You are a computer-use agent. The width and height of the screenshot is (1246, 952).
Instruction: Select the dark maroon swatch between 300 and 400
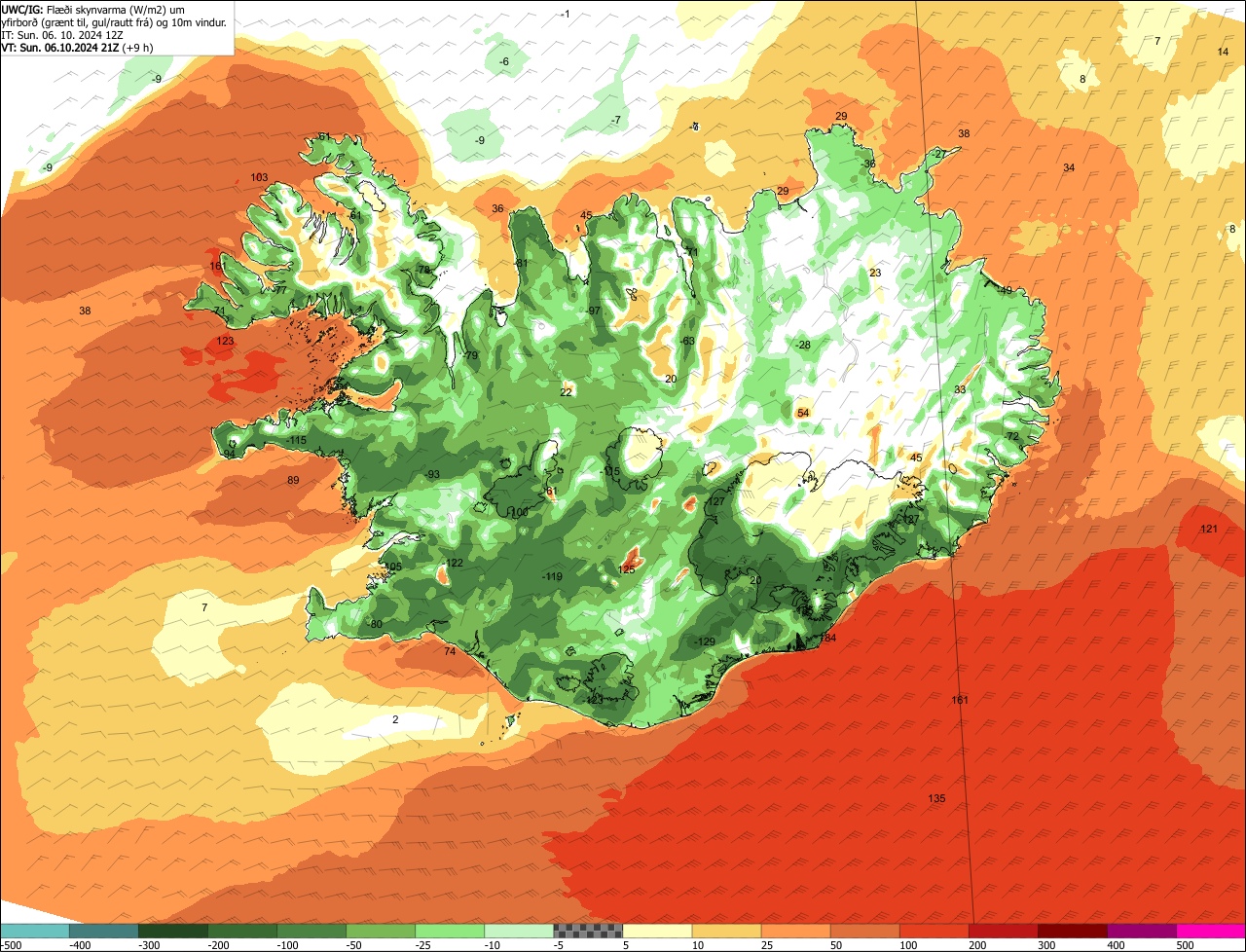pyautogui.click(x=1072, y=931)
